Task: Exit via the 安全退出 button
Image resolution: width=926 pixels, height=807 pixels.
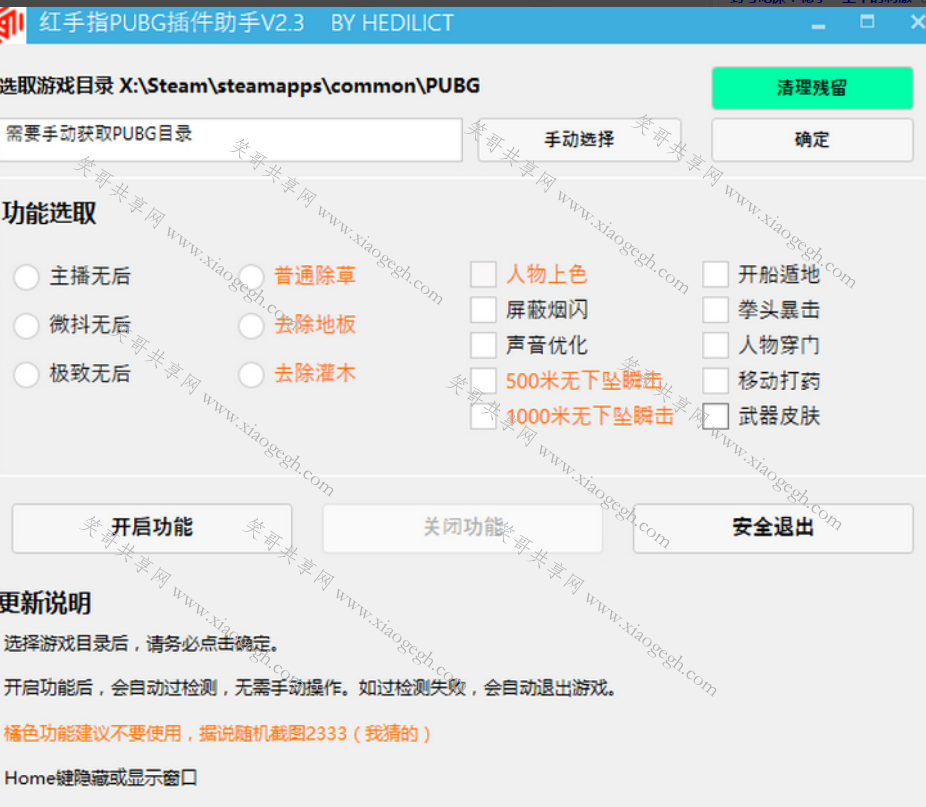Action: tap(773, 528)
